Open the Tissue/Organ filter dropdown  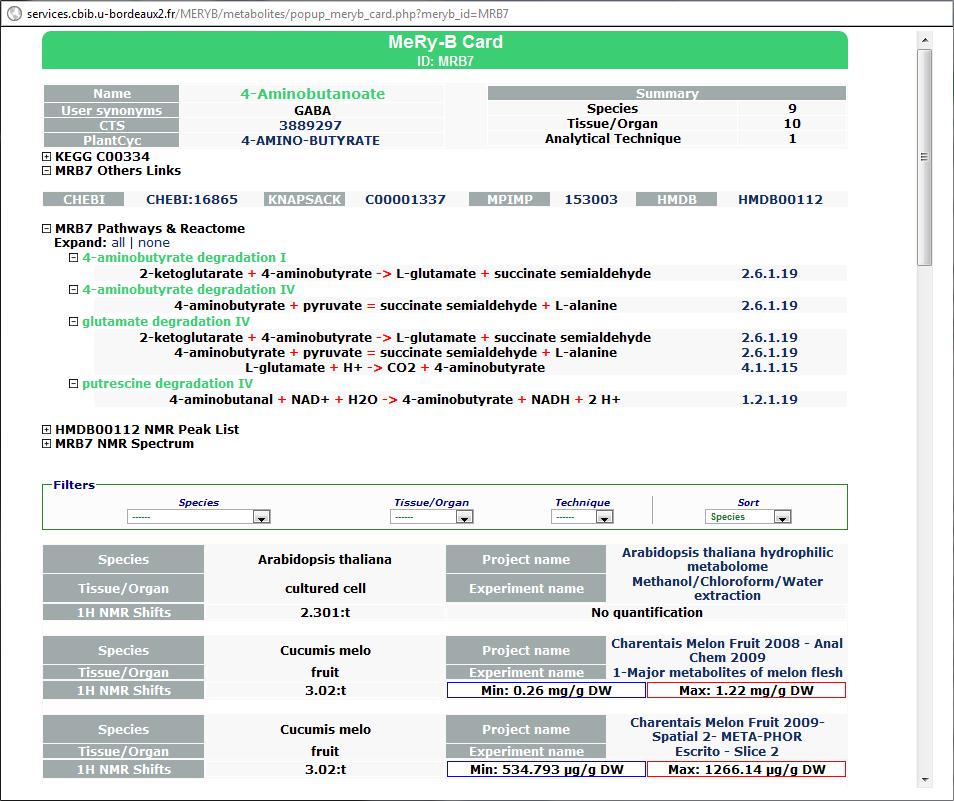[x=431, y=517]
